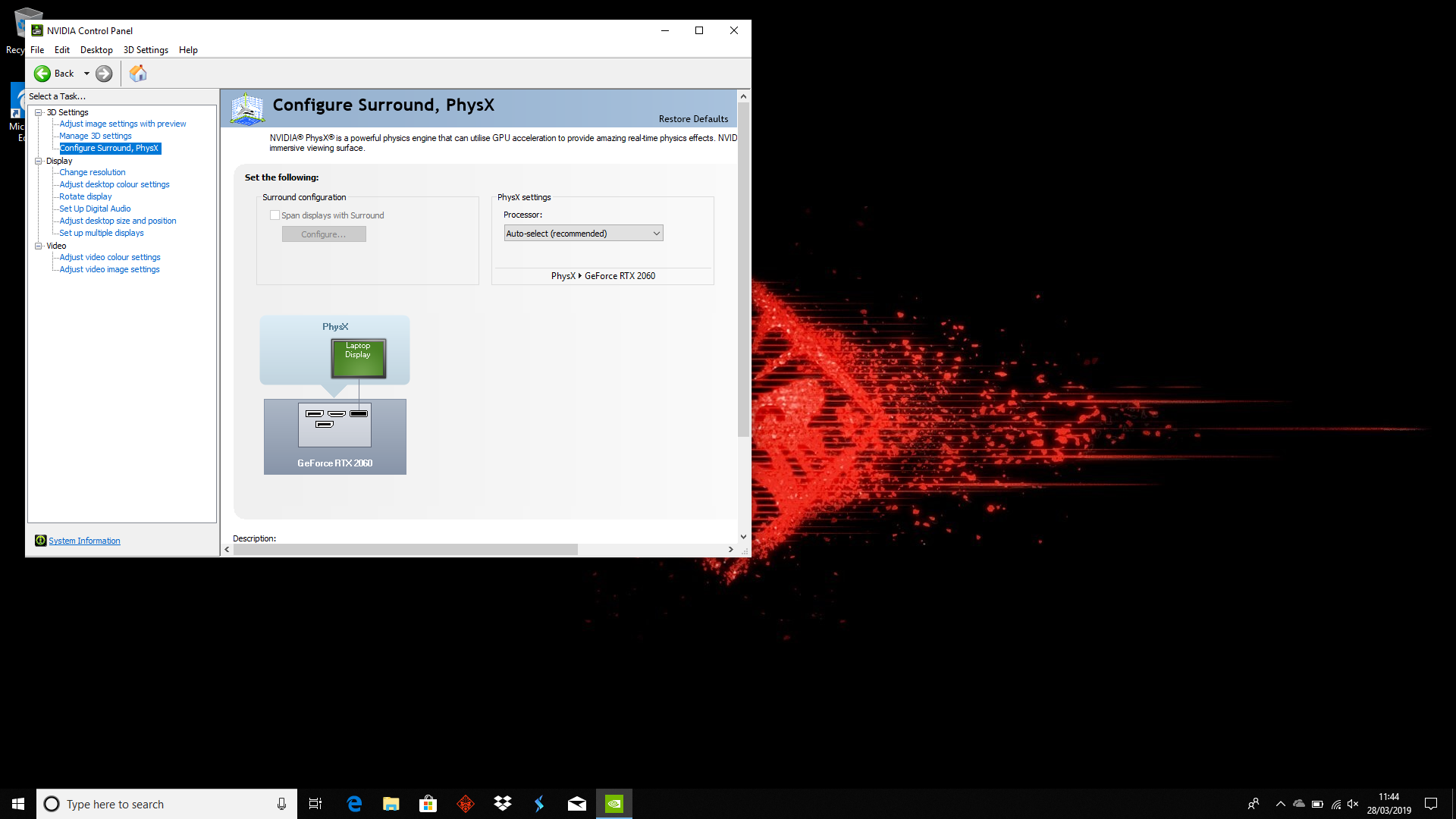This screenshot has width=1456, height=819.
Task: Open Back button history dropdown arrow
Action: [86, 74]
